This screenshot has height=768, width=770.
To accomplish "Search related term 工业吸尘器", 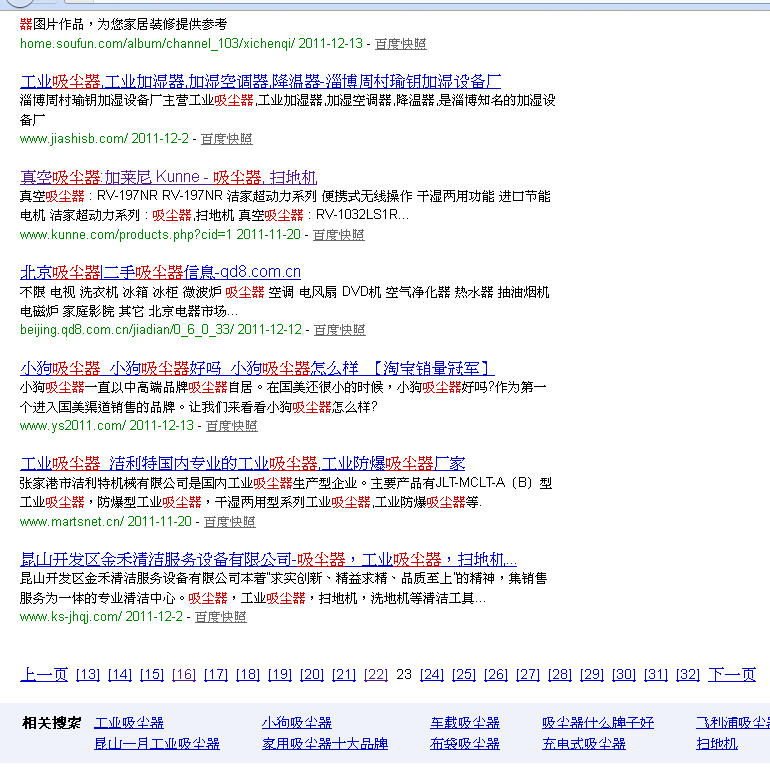I will pyautogui.click(x=129, y=723).
